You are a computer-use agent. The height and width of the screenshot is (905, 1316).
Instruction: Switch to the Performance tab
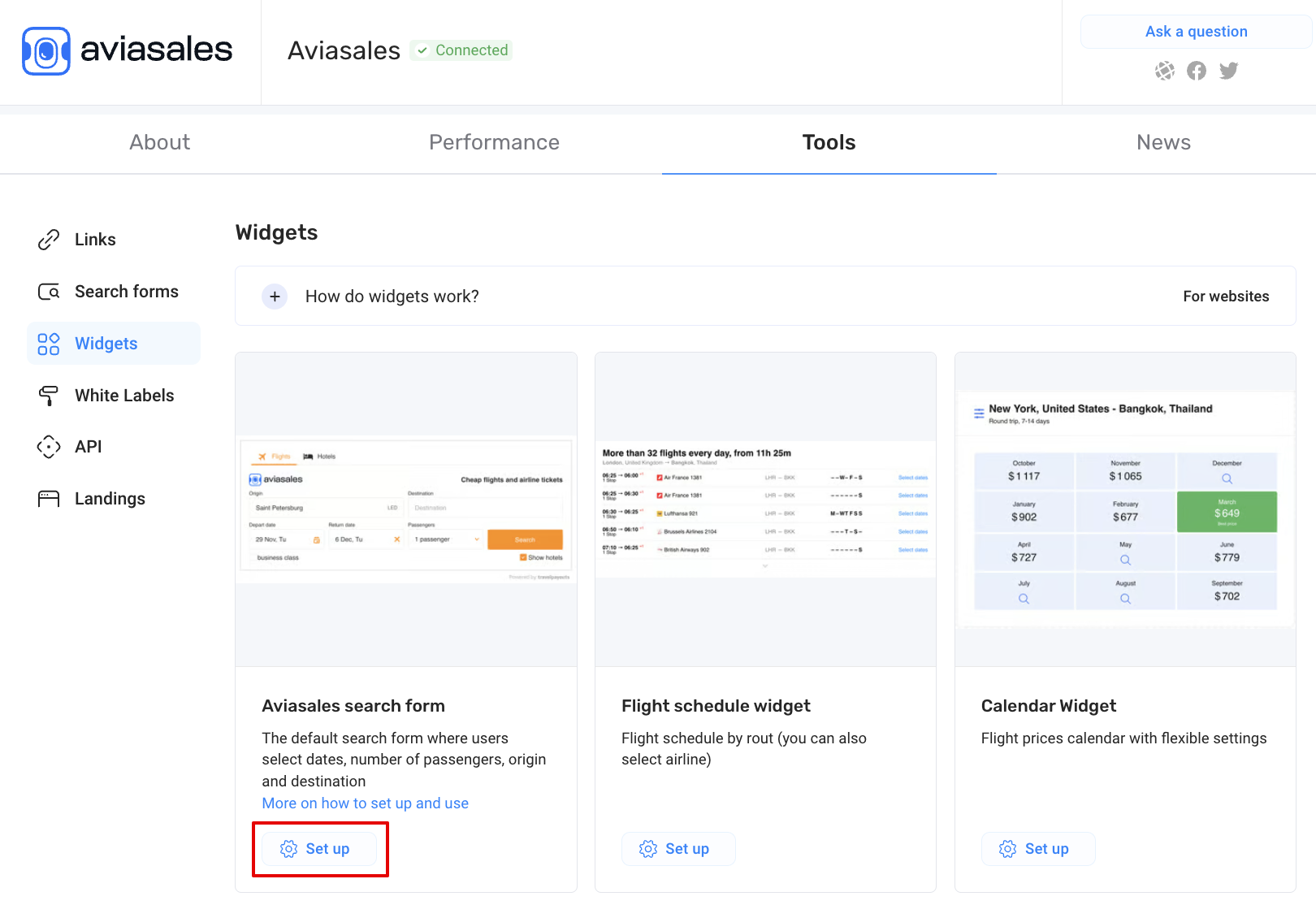coord(494,142)
